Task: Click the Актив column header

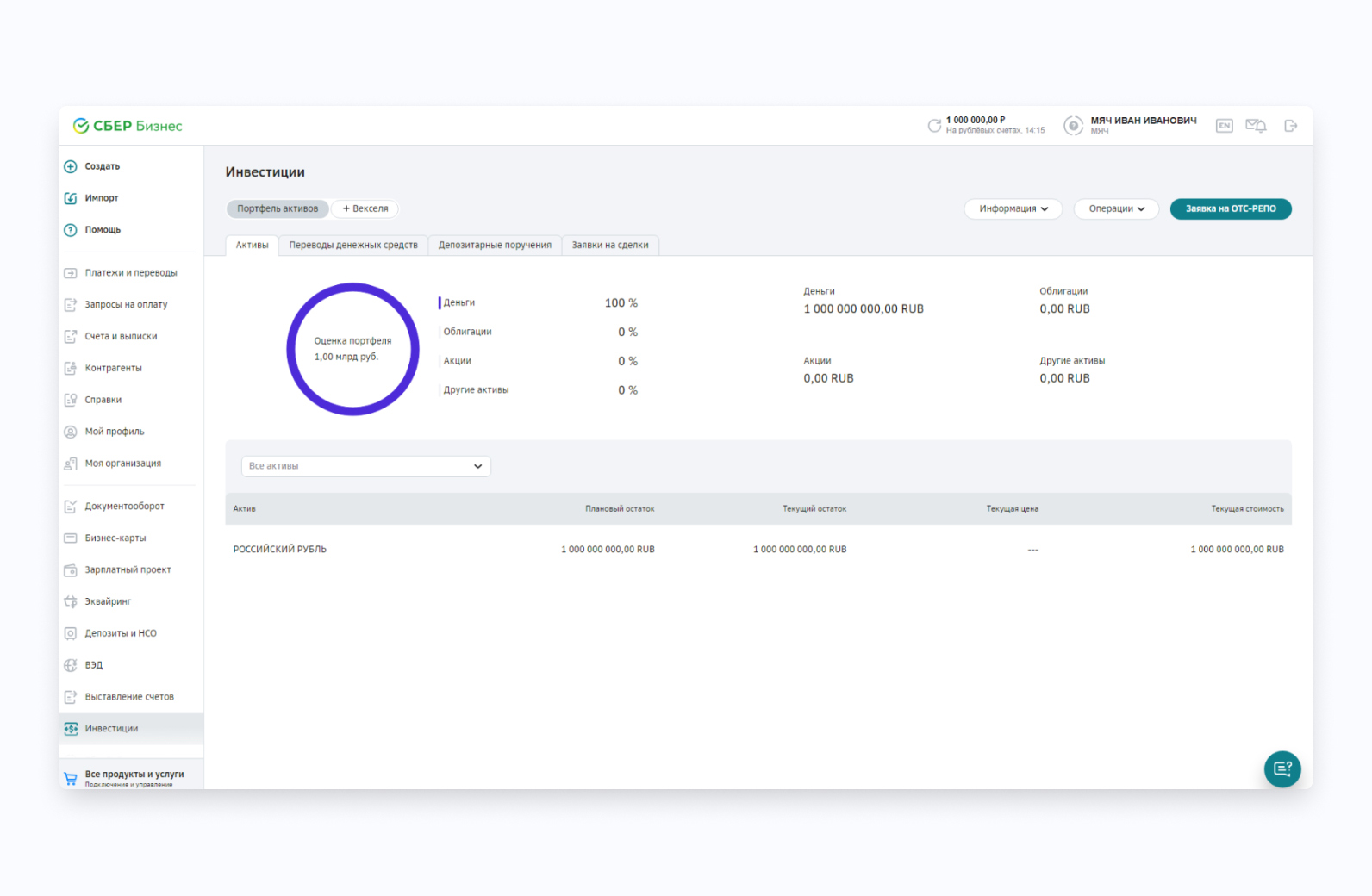Action: point(245,509)
